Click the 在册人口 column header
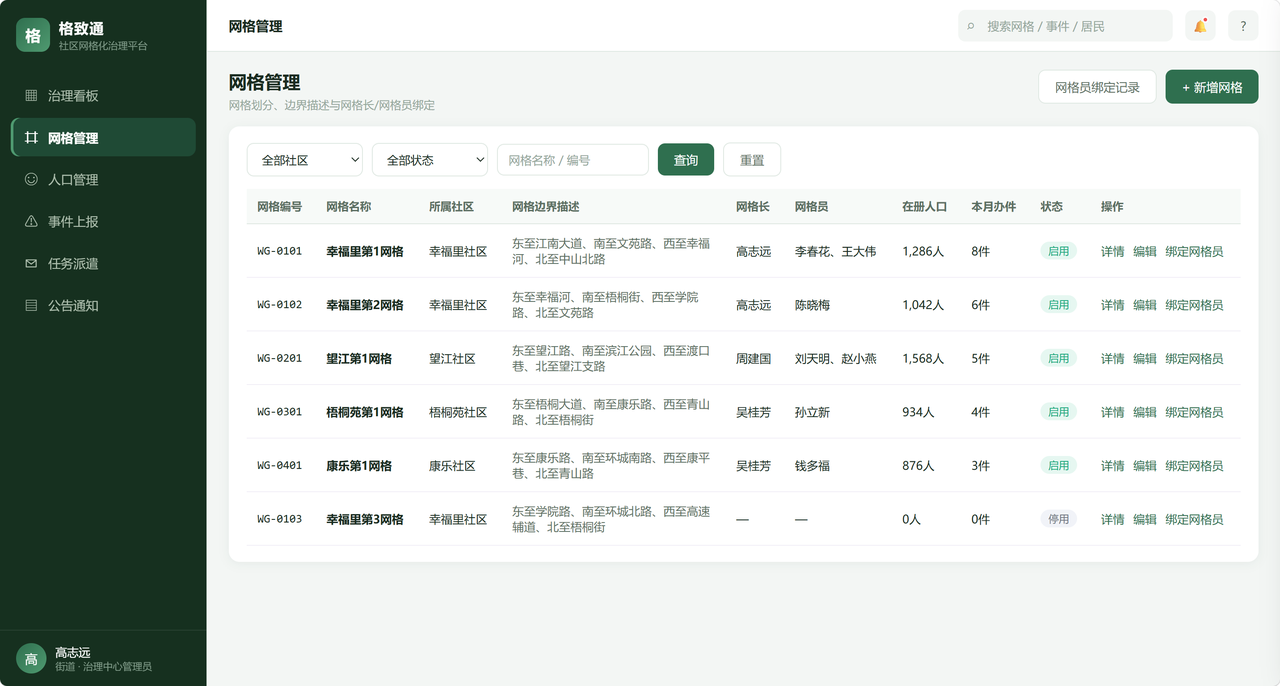Screen dimensions: 1280x686 pos(924,207)
